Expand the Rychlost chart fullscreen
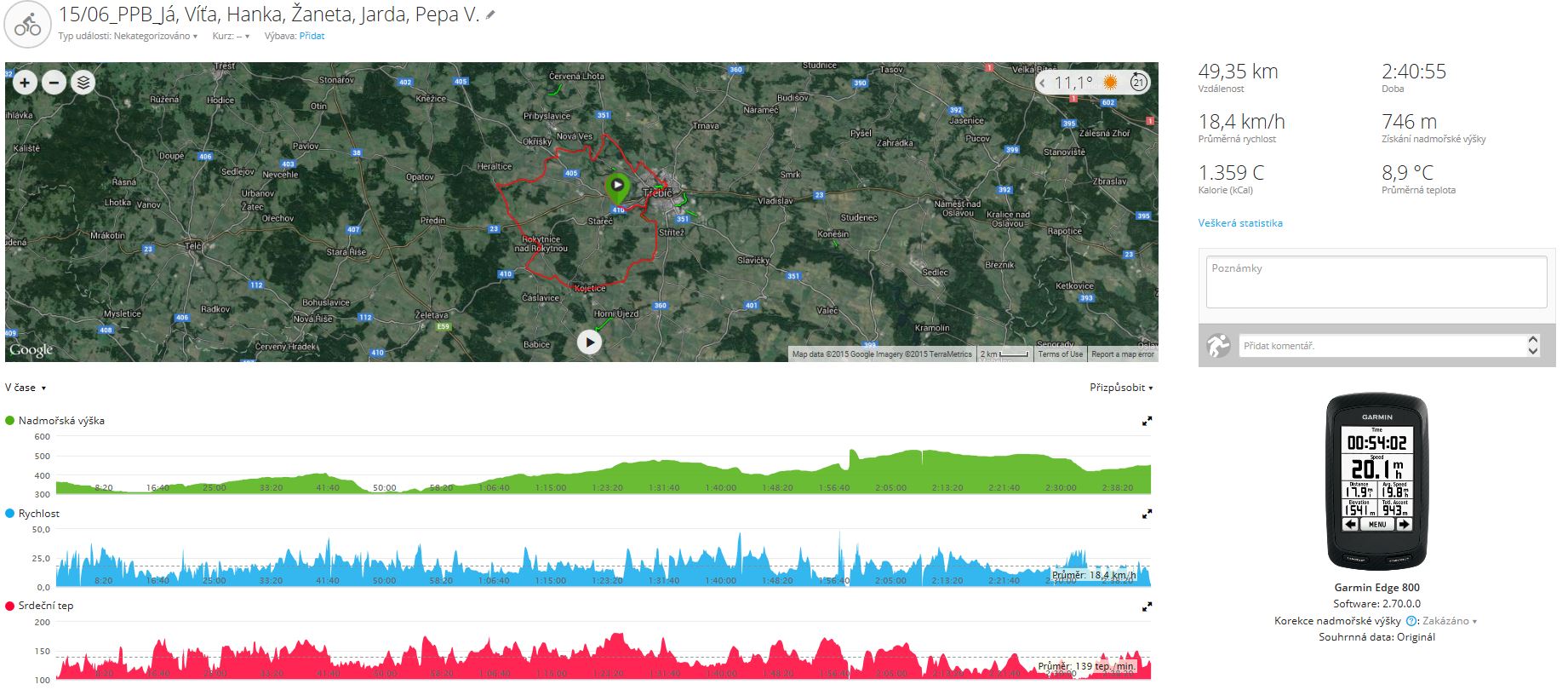The height and width of the screenshot is (690, 1568). [x=1147, y=514]
